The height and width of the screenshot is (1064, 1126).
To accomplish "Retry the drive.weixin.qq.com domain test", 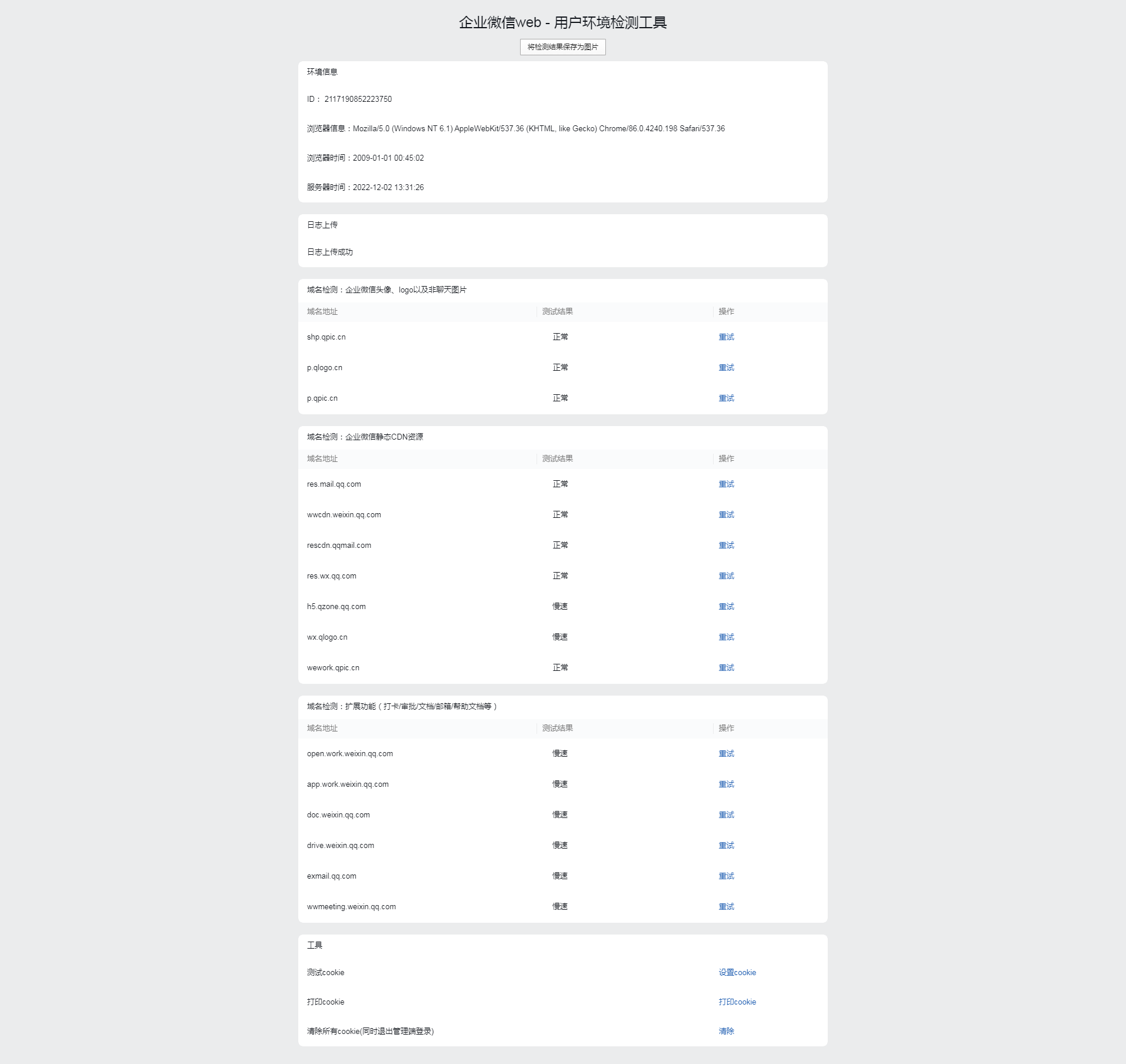I will [726, 846].
